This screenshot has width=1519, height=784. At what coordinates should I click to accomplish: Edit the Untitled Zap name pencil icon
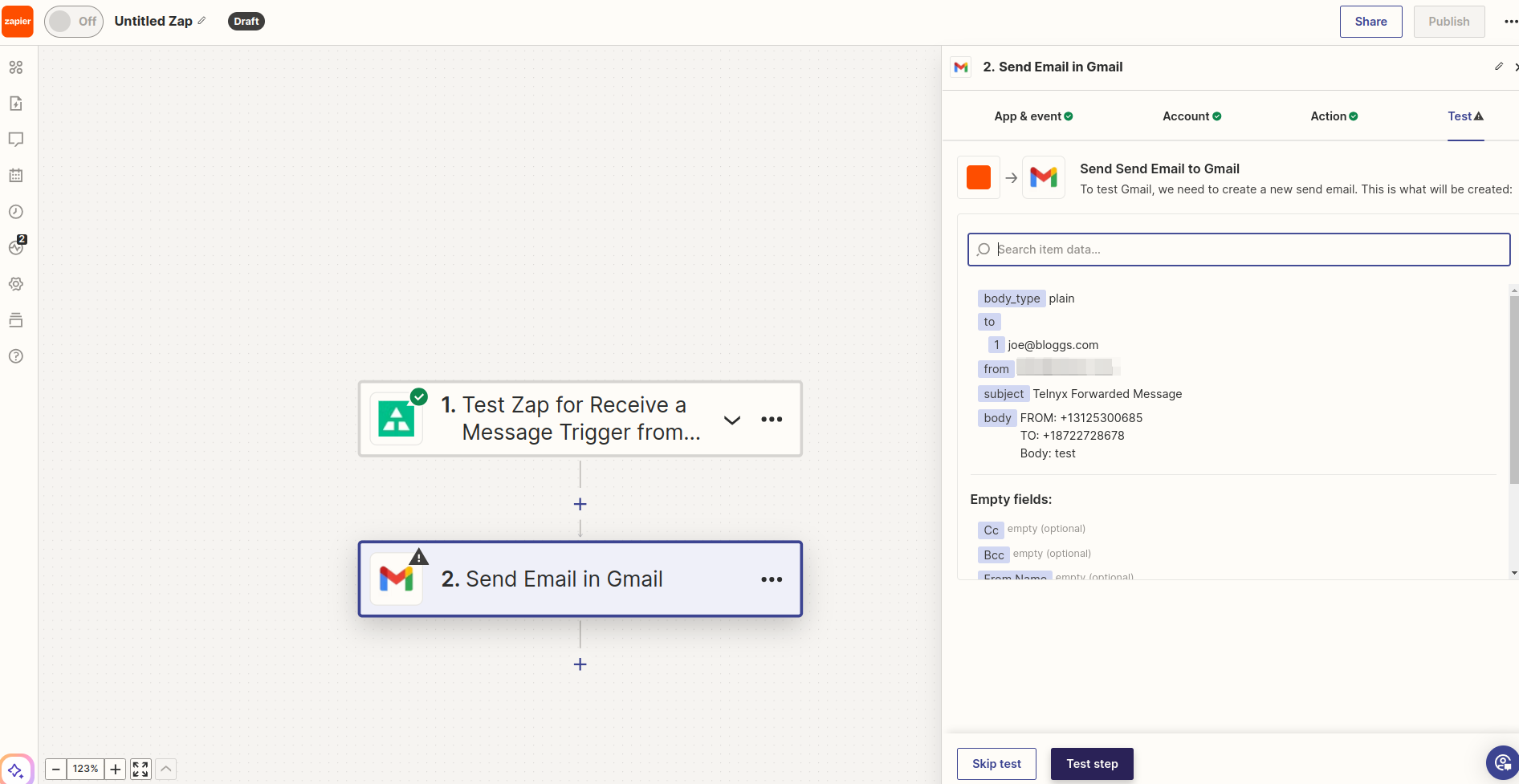tap(202, 21)
